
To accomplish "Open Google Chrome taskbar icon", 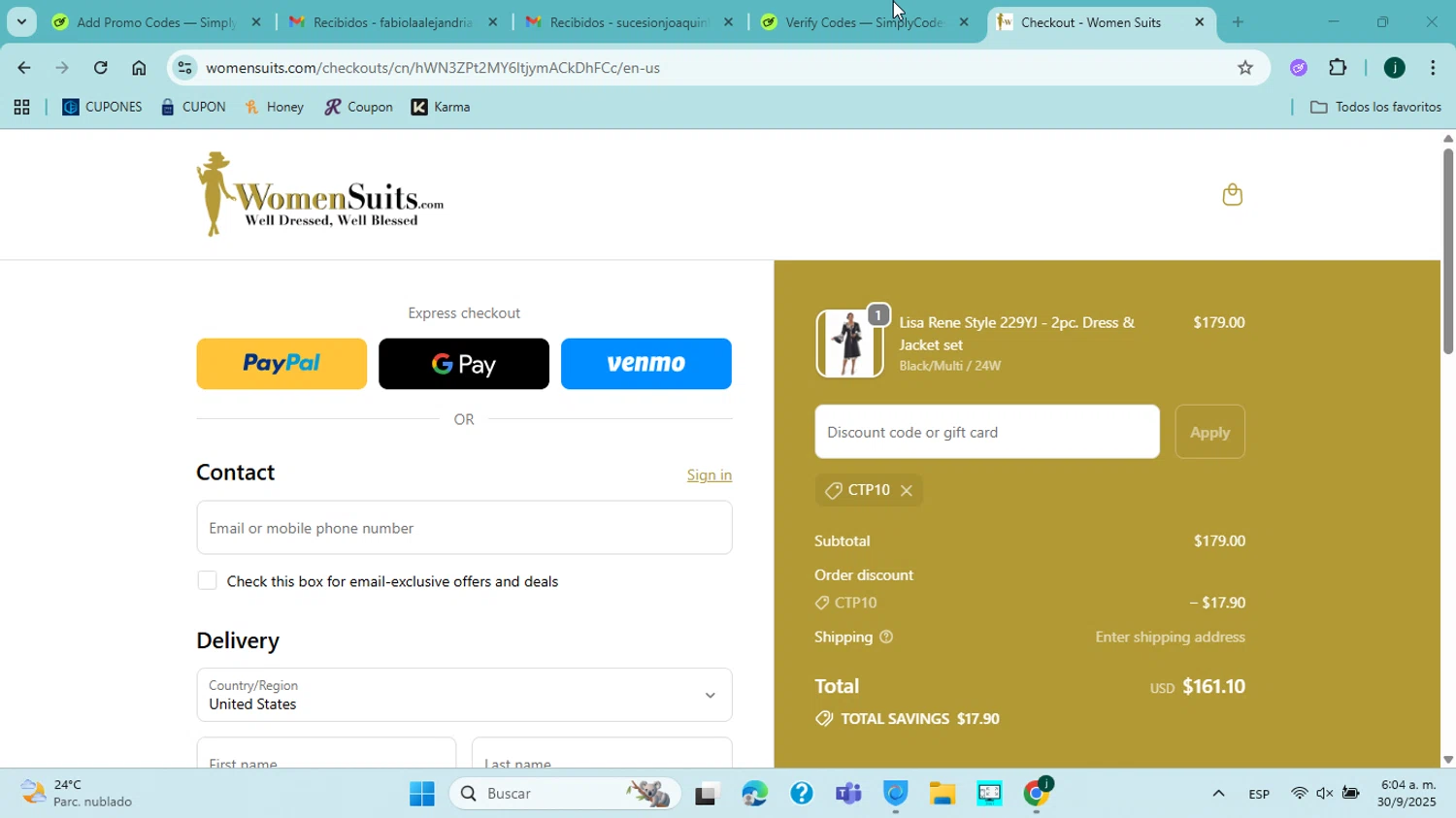I will 1037,794.
